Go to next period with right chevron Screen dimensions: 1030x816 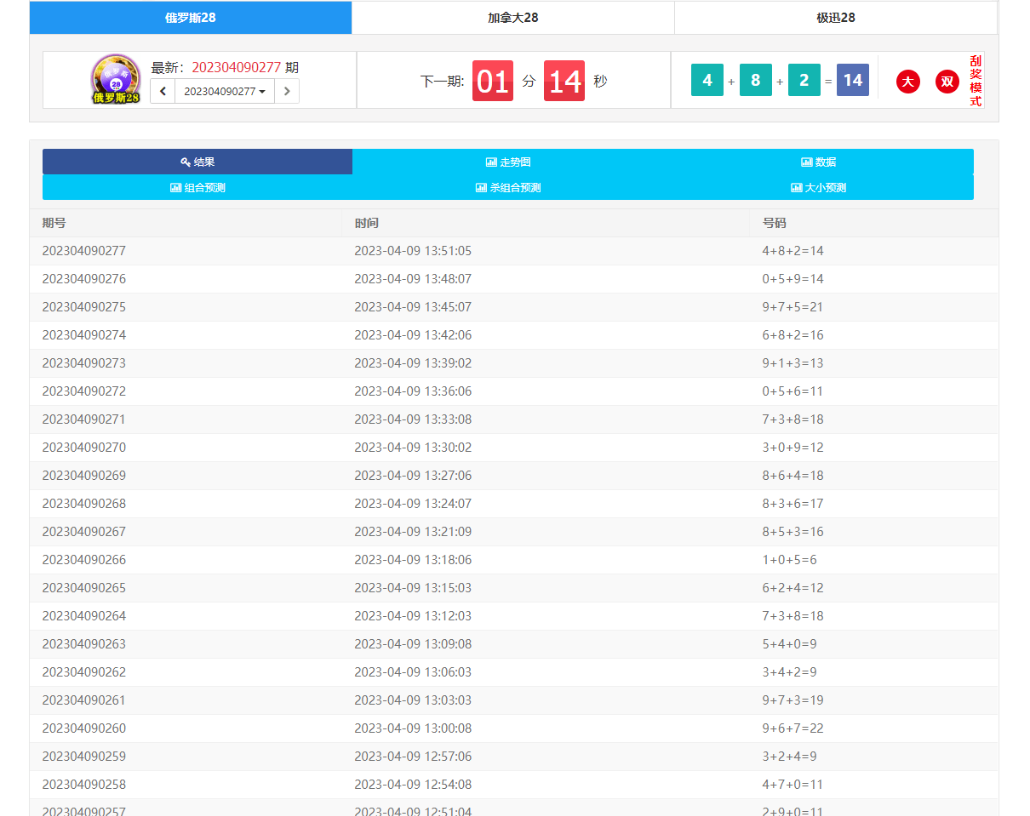click(x=287, y=91)
